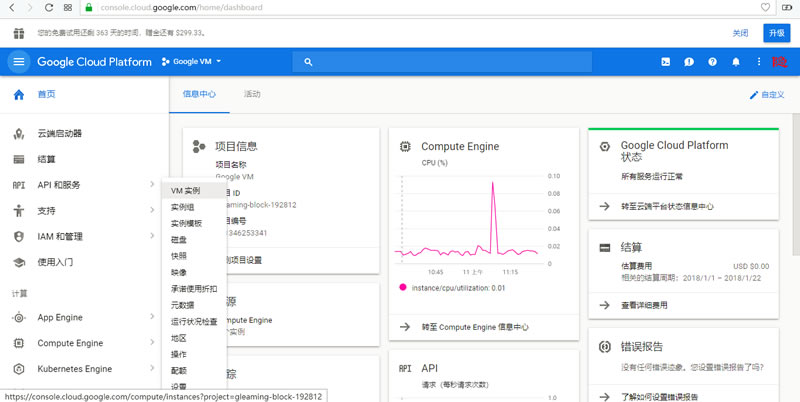Screen dimensions: 800x402
Task: Open the feedback alert icon
Action: pos(689,62)
